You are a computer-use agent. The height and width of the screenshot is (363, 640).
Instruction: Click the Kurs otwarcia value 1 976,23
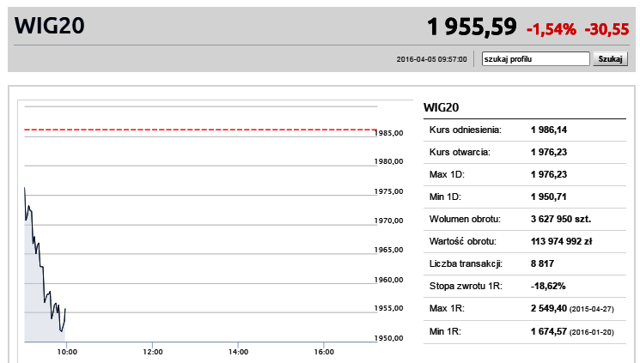pyautogui.click(x=549, y=152)
